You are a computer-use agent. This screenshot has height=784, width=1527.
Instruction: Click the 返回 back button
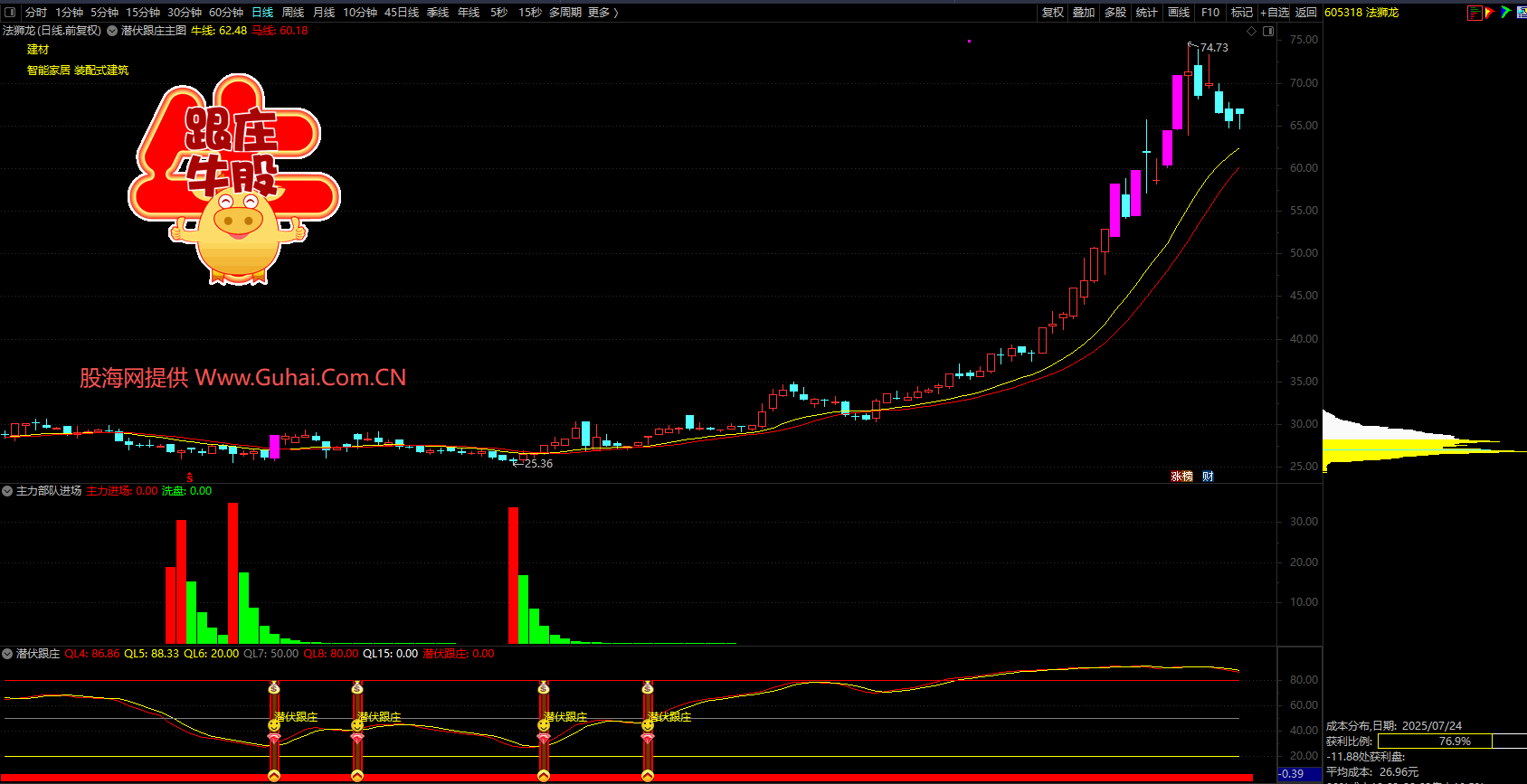[1305, 13]
